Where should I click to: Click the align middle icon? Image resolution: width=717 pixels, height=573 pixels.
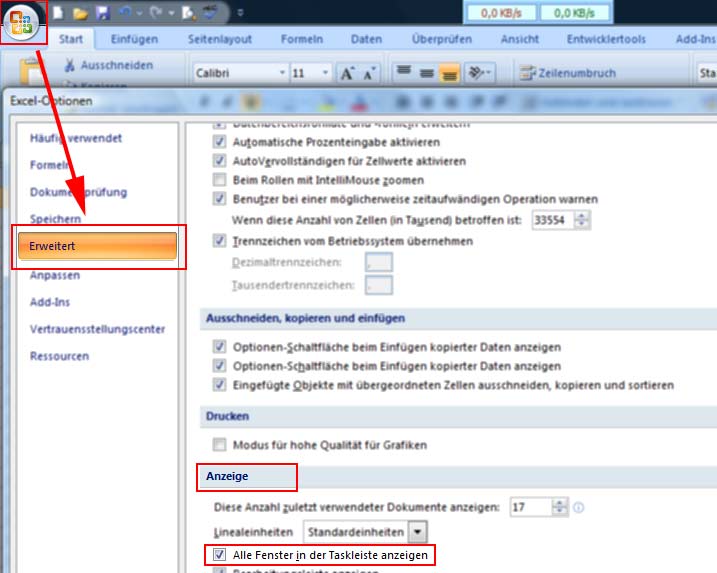427,73
